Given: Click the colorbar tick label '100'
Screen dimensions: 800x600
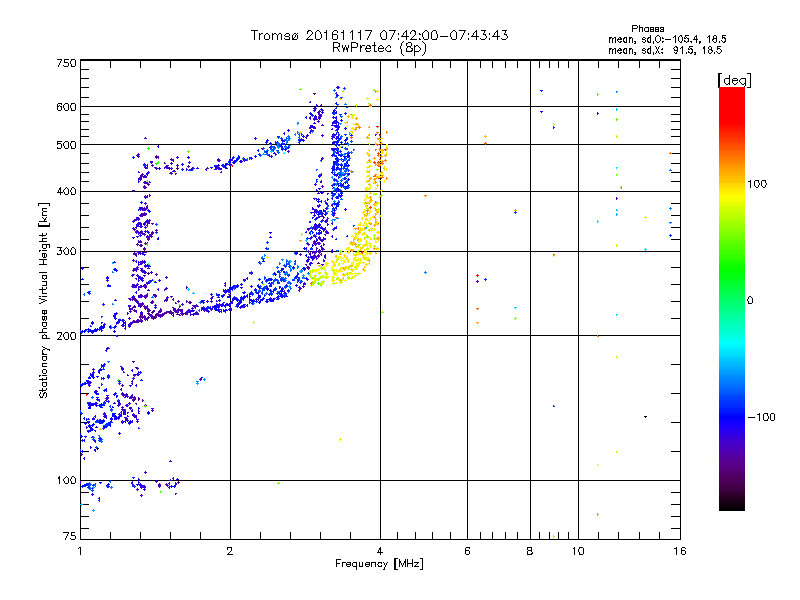Looking at the screenshot, I should [x=757, y=184].
